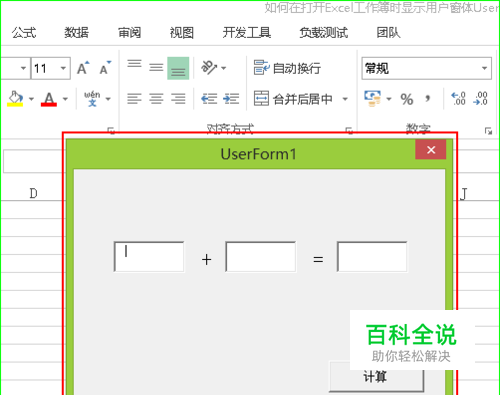Viewport: 500px width, 395px height.
Task: Open the 数字 group dialog launcher
Action: (x=488, y=131)
